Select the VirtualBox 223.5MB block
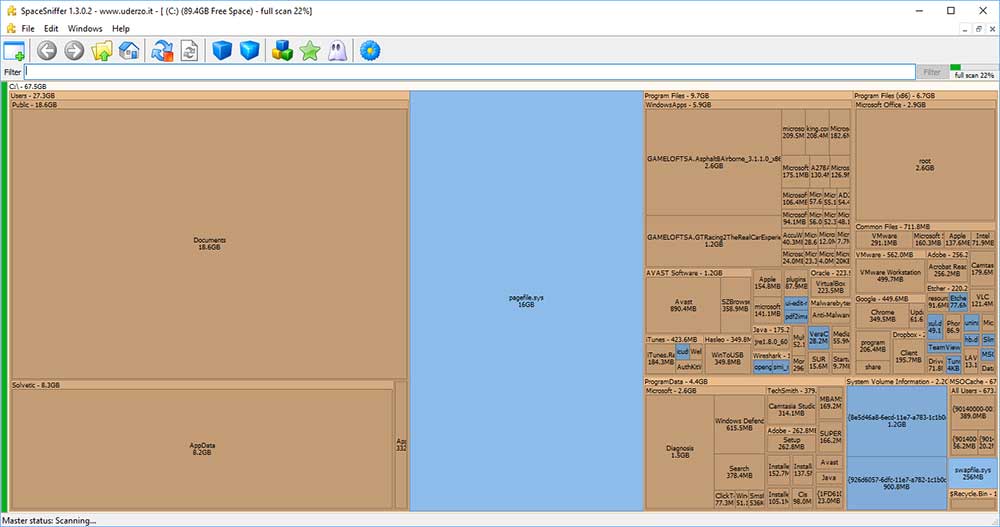 coord(830,286)
